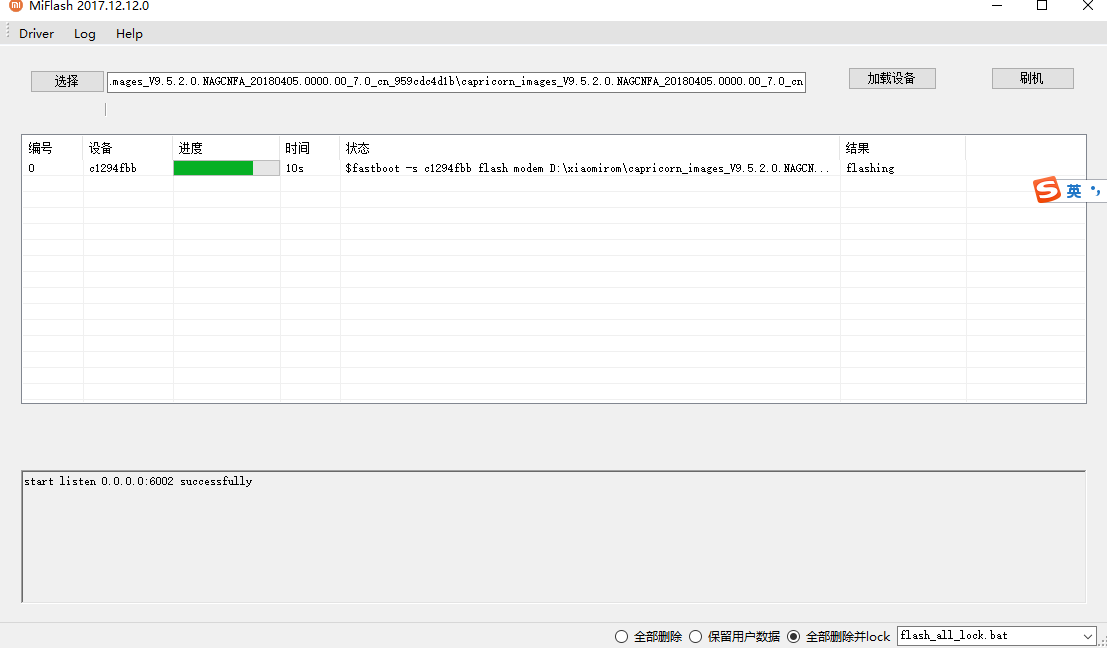This screenshot has height=648, width=1107.
Task: Click the MiFlash orange logo icon
Action: (x=16, y=6)
